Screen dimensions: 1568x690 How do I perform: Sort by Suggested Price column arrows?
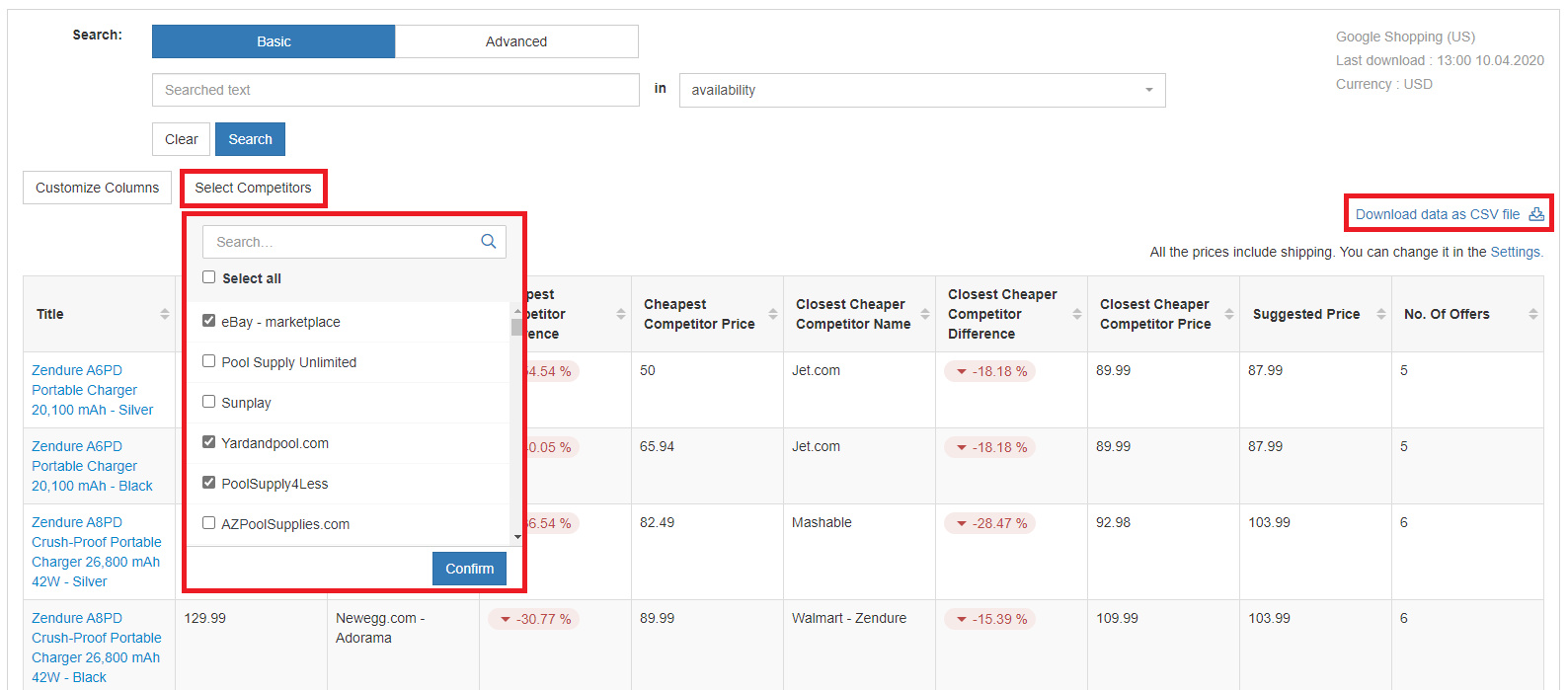tap(1380, 314)
